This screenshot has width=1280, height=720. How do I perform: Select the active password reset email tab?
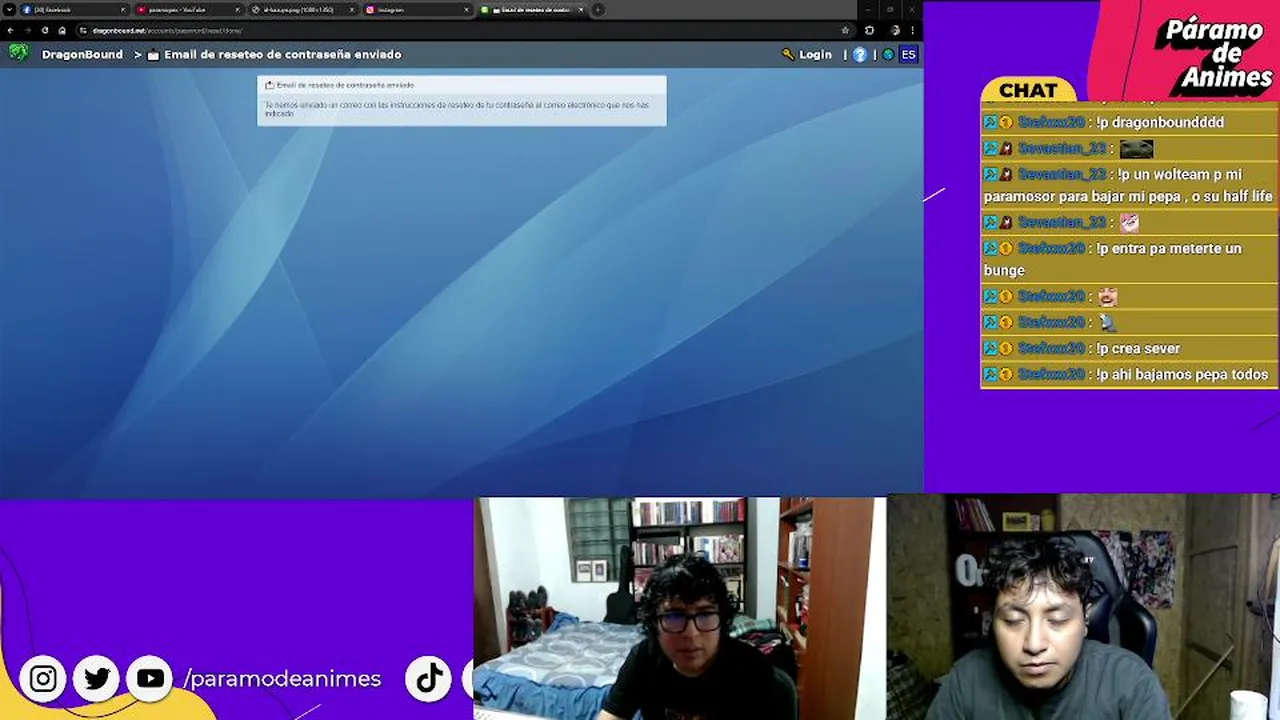click(531, 10)
